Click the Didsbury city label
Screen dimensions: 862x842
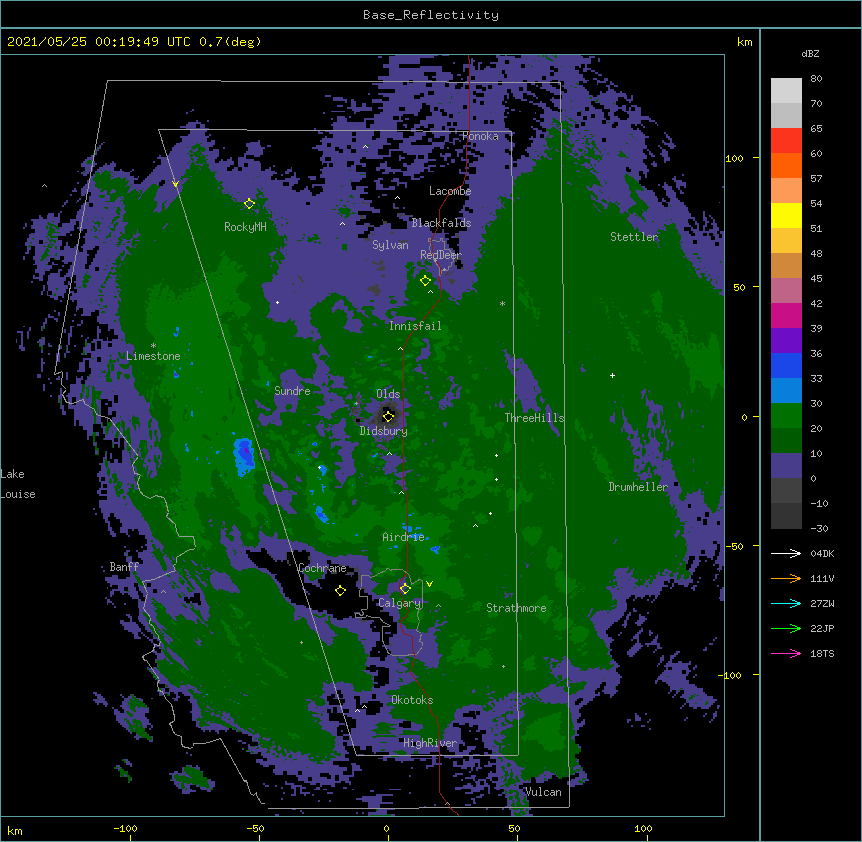(x=384, y=431)
